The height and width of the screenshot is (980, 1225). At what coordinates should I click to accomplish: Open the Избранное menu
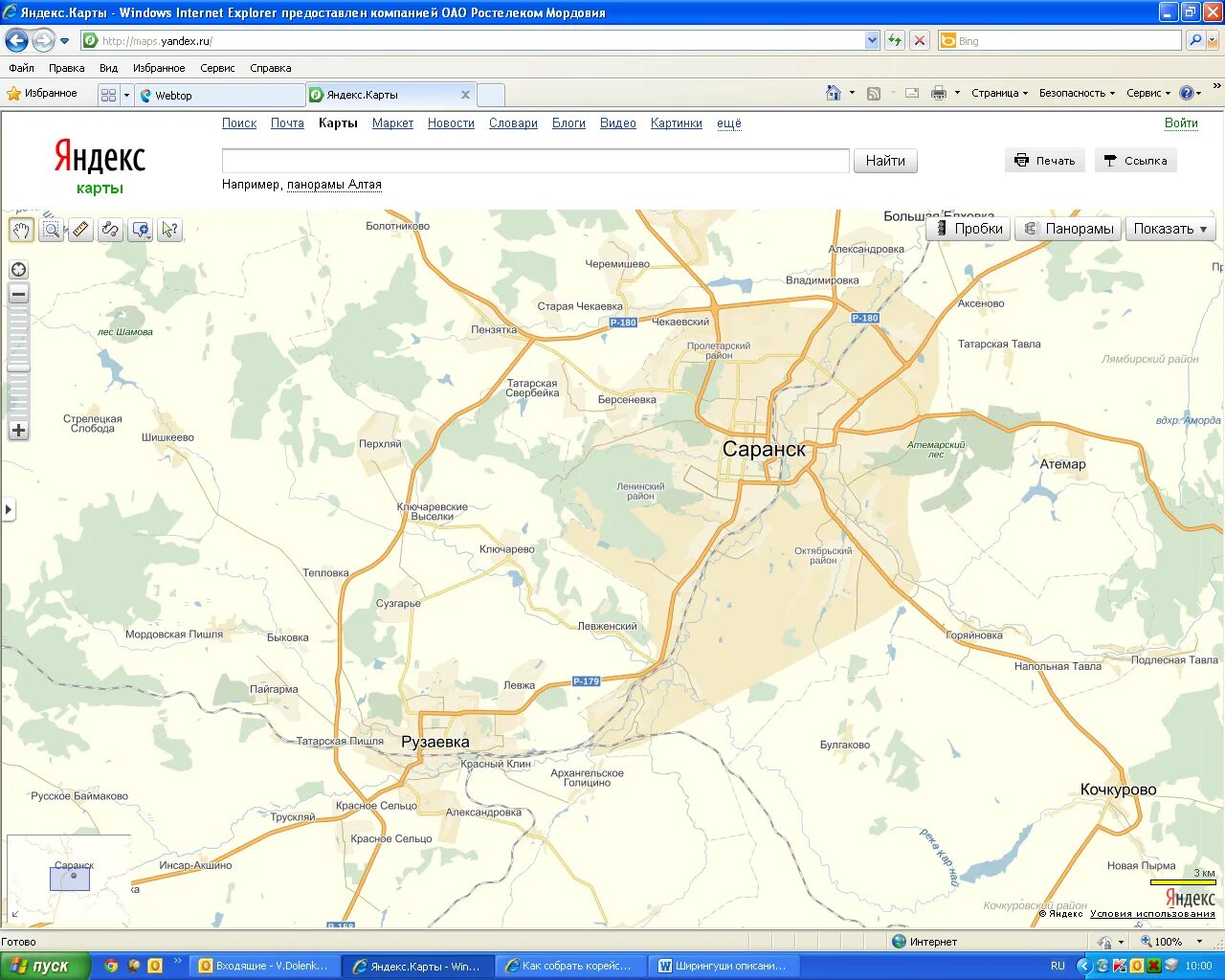pos(159,68)
